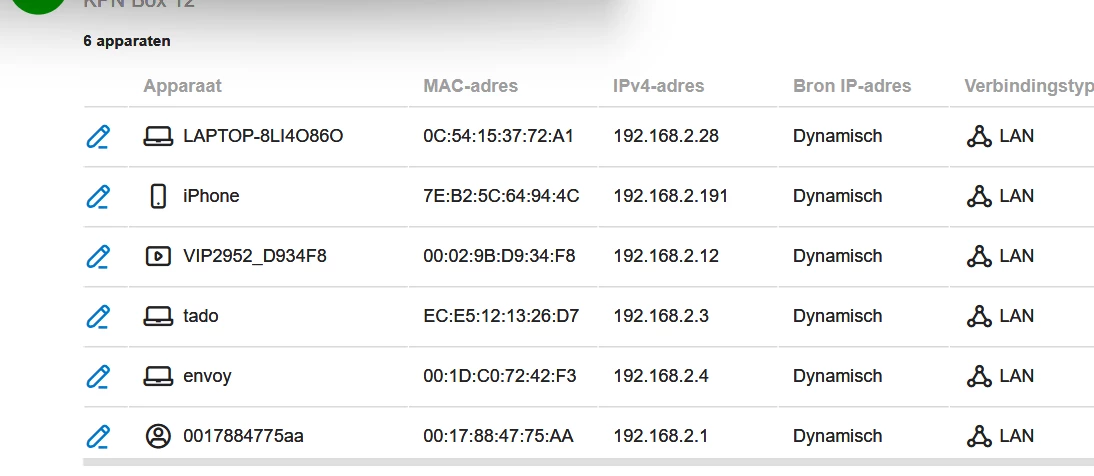Click the user icon beside 0017884775aa

158,436
